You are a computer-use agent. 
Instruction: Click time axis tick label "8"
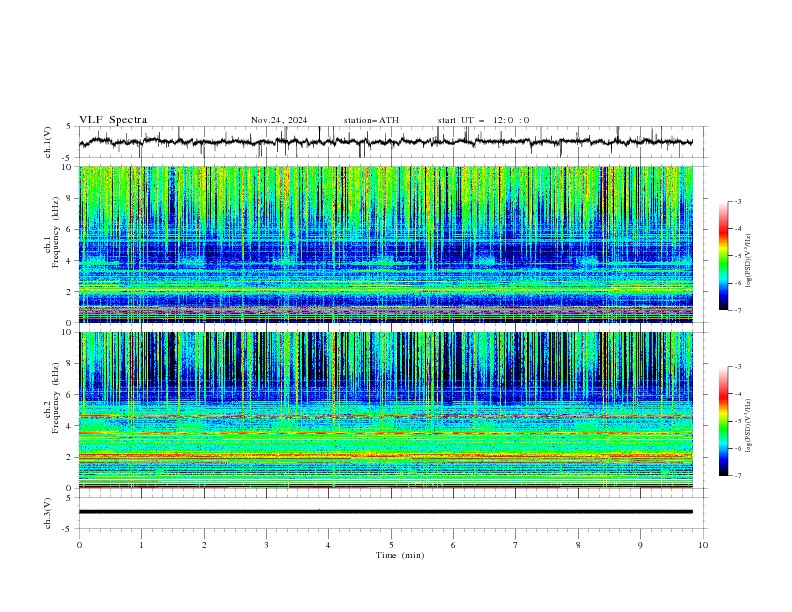pyautogui.click(x=578, y=545)
